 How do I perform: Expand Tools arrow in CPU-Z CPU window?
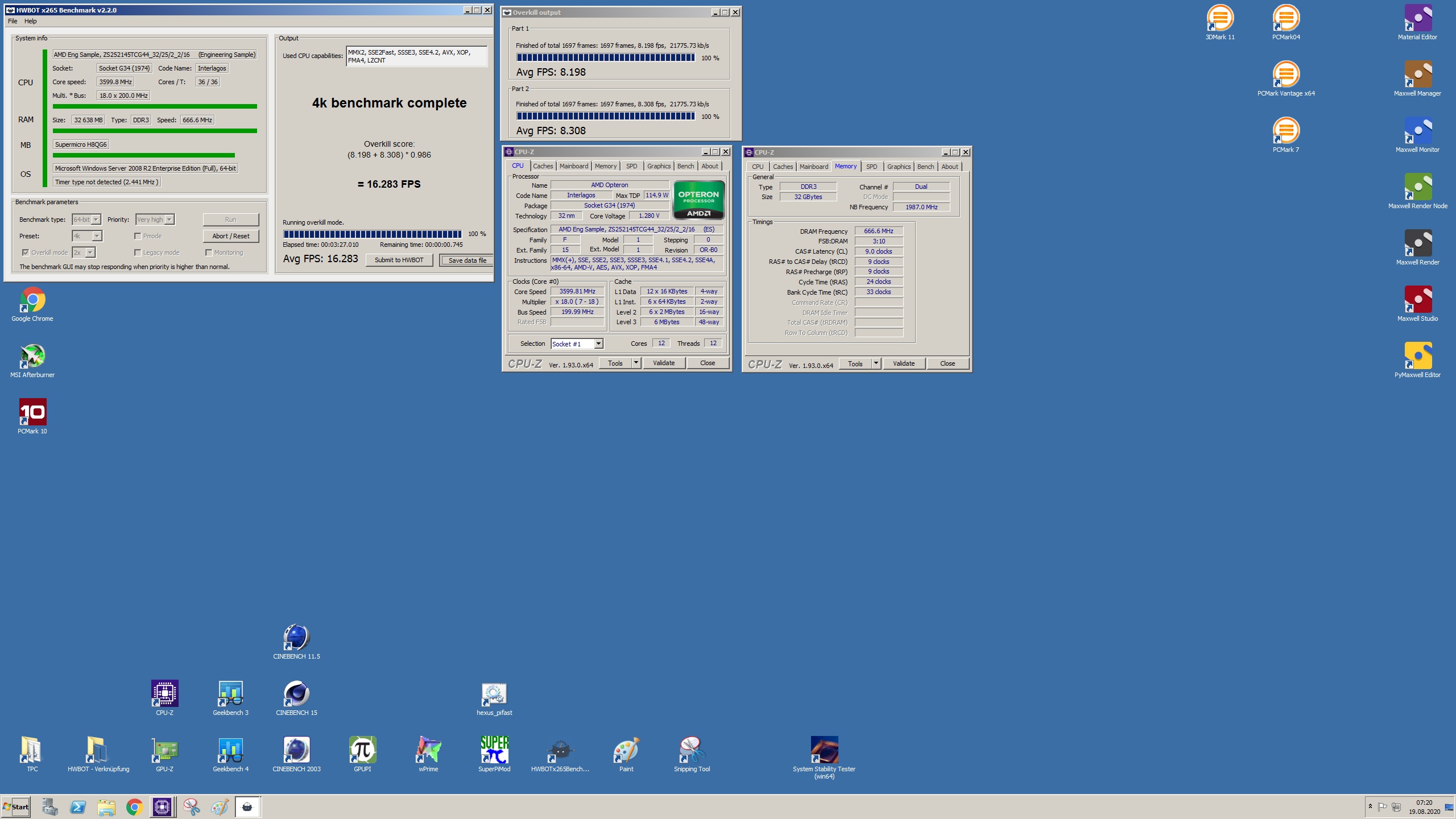click(x=636, y=363)
